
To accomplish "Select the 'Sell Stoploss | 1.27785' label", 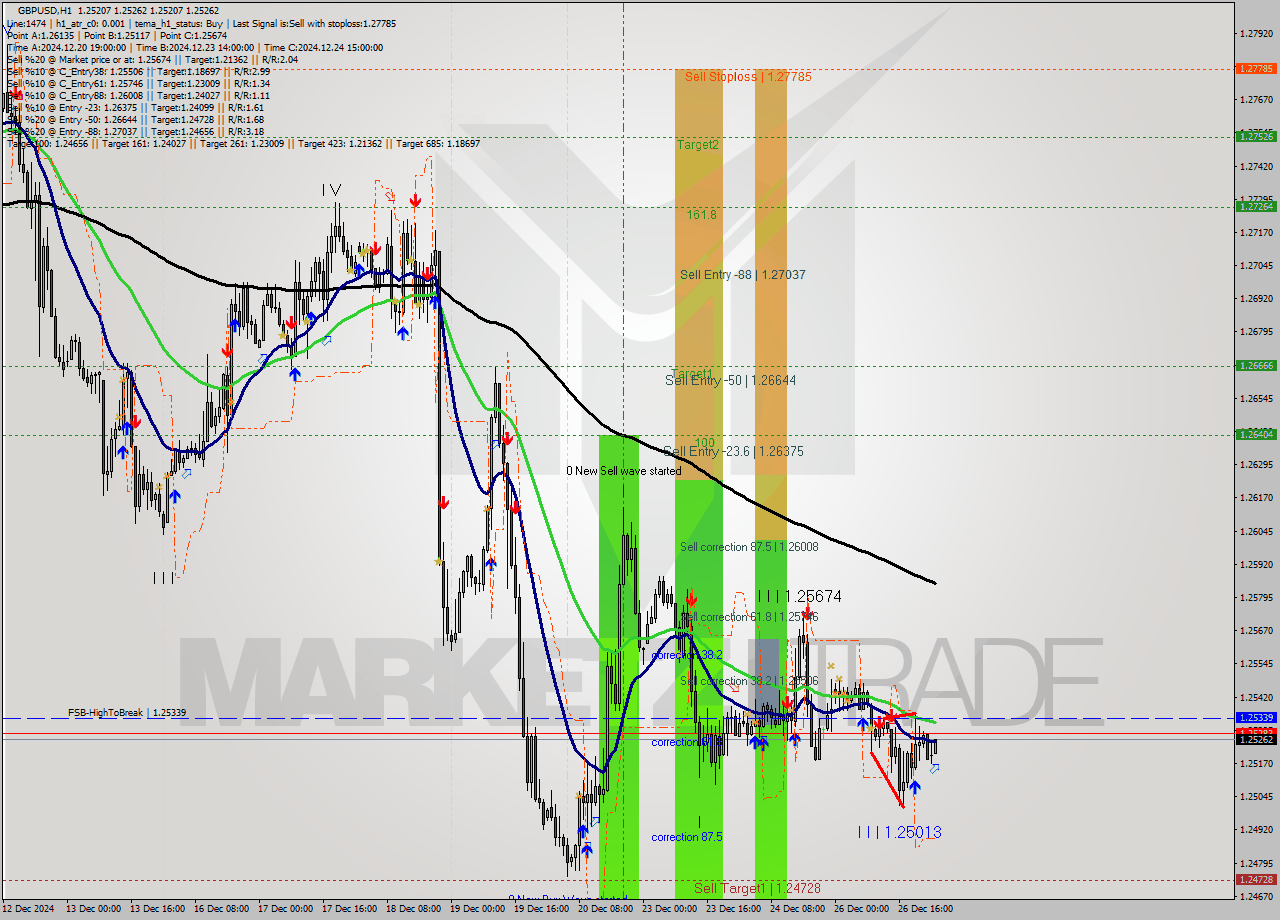I will coord(748,76).
